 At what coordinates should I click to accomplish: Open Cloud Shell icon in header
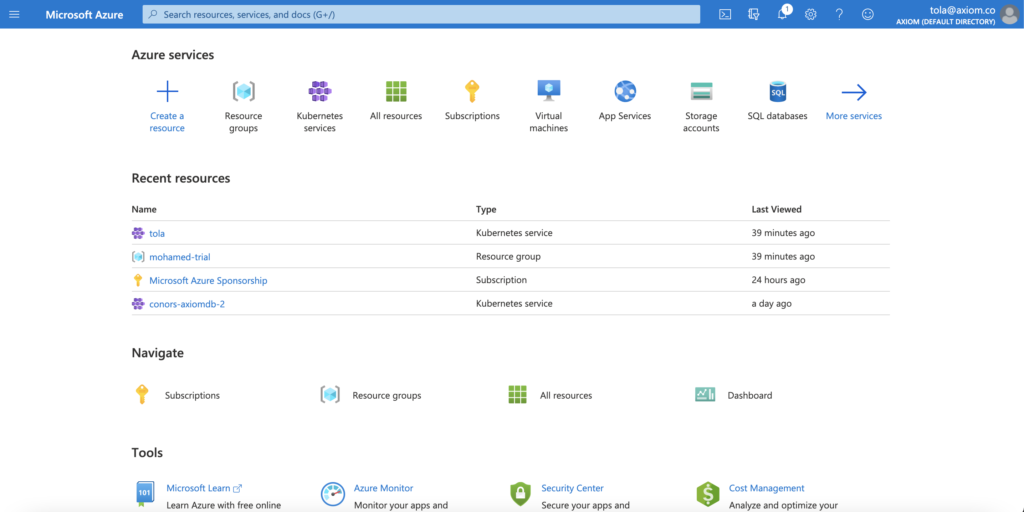725,14
